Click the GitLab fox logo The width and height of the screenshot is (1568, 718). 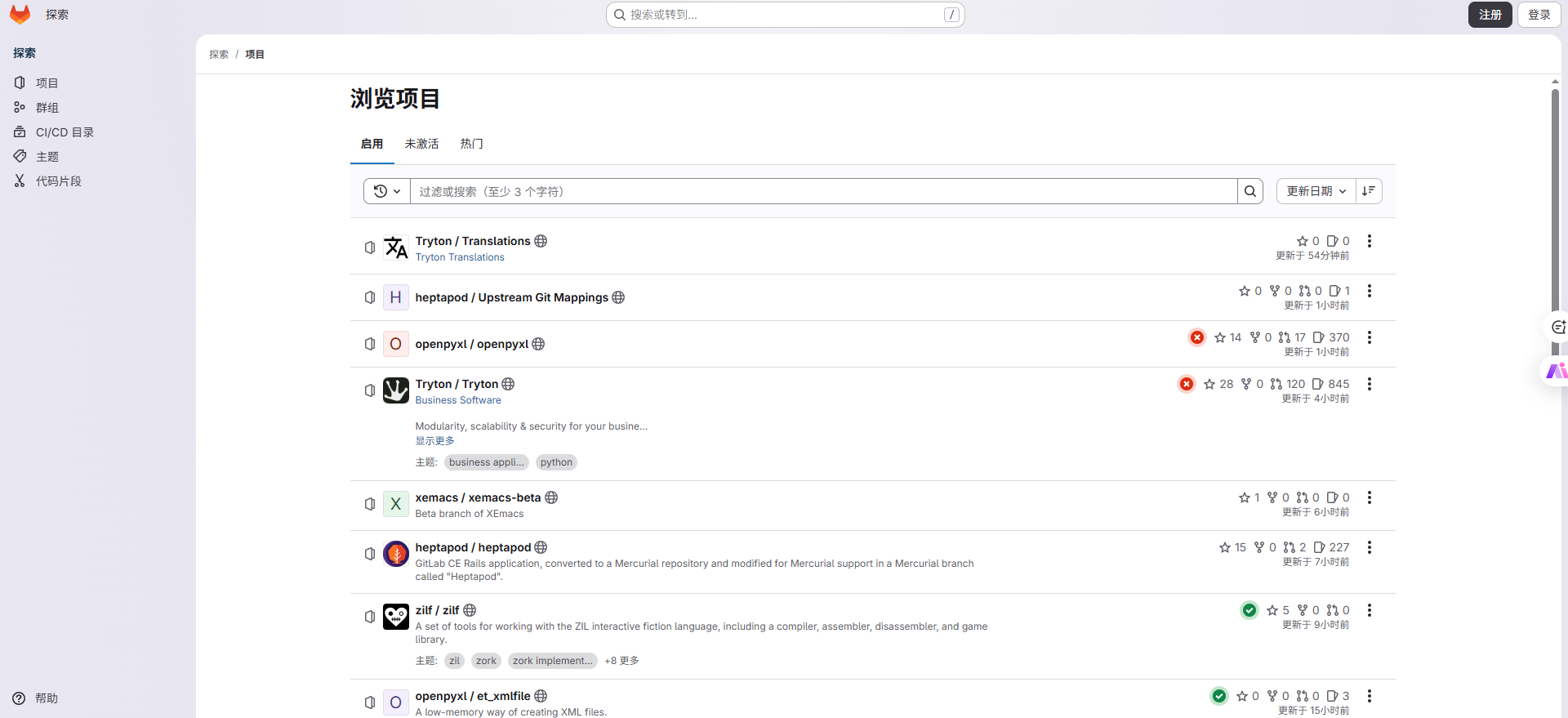20,15
